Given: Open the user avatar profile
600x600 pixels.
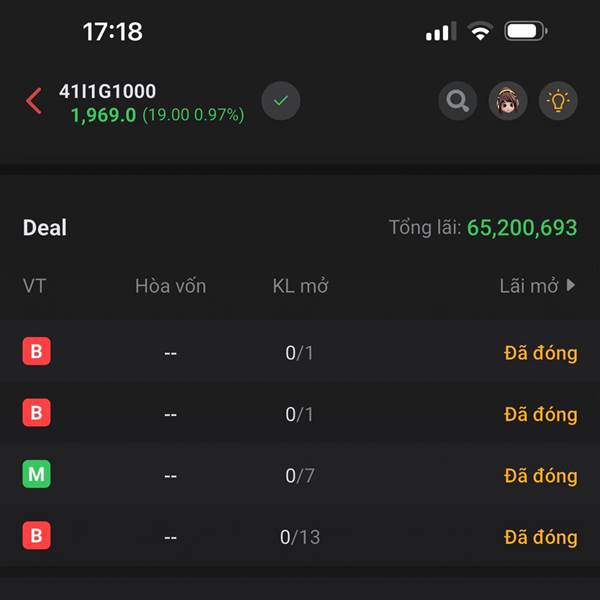Looking at the screenshot, I should click(x=508, y=101).
